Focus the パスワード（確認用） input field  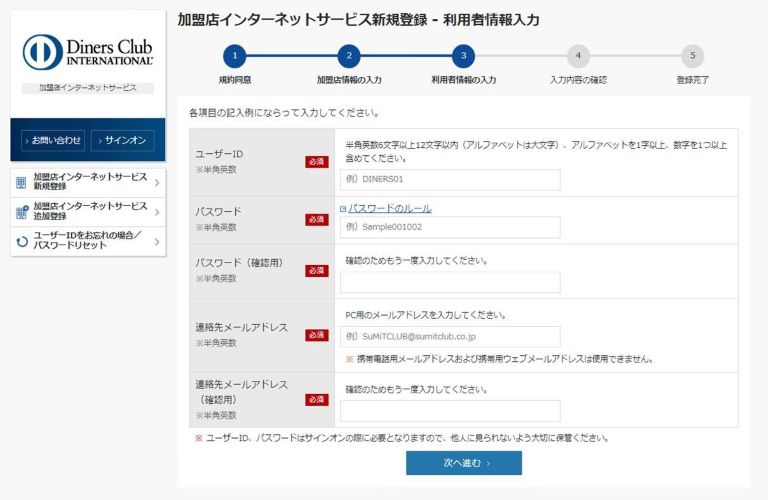coord(450,282)
